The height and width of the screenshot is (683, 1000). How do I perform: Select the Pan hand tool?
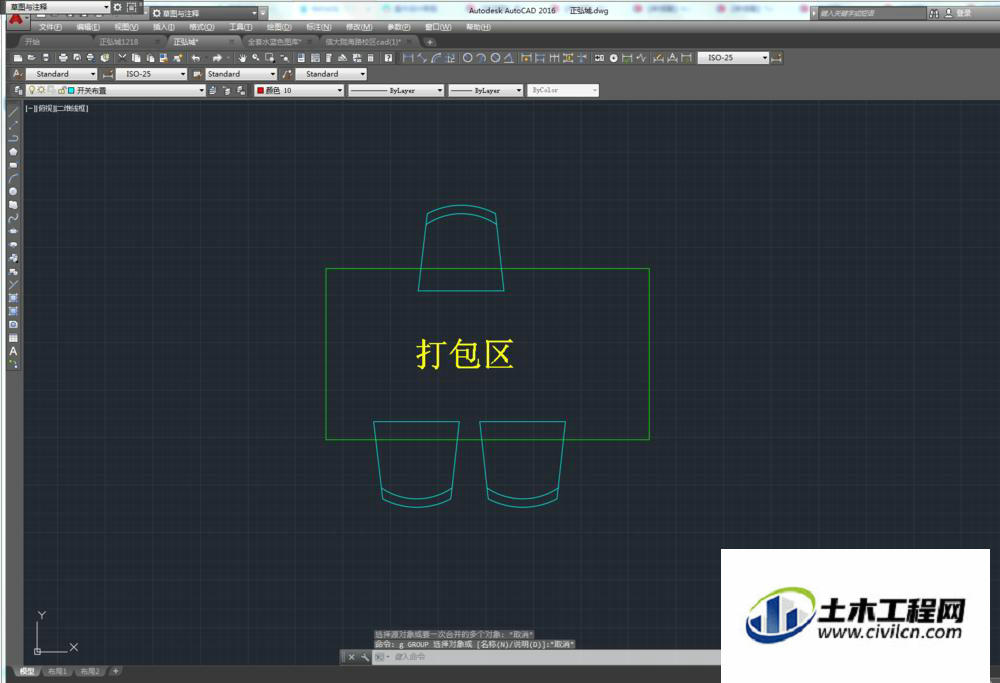[242, 58]
